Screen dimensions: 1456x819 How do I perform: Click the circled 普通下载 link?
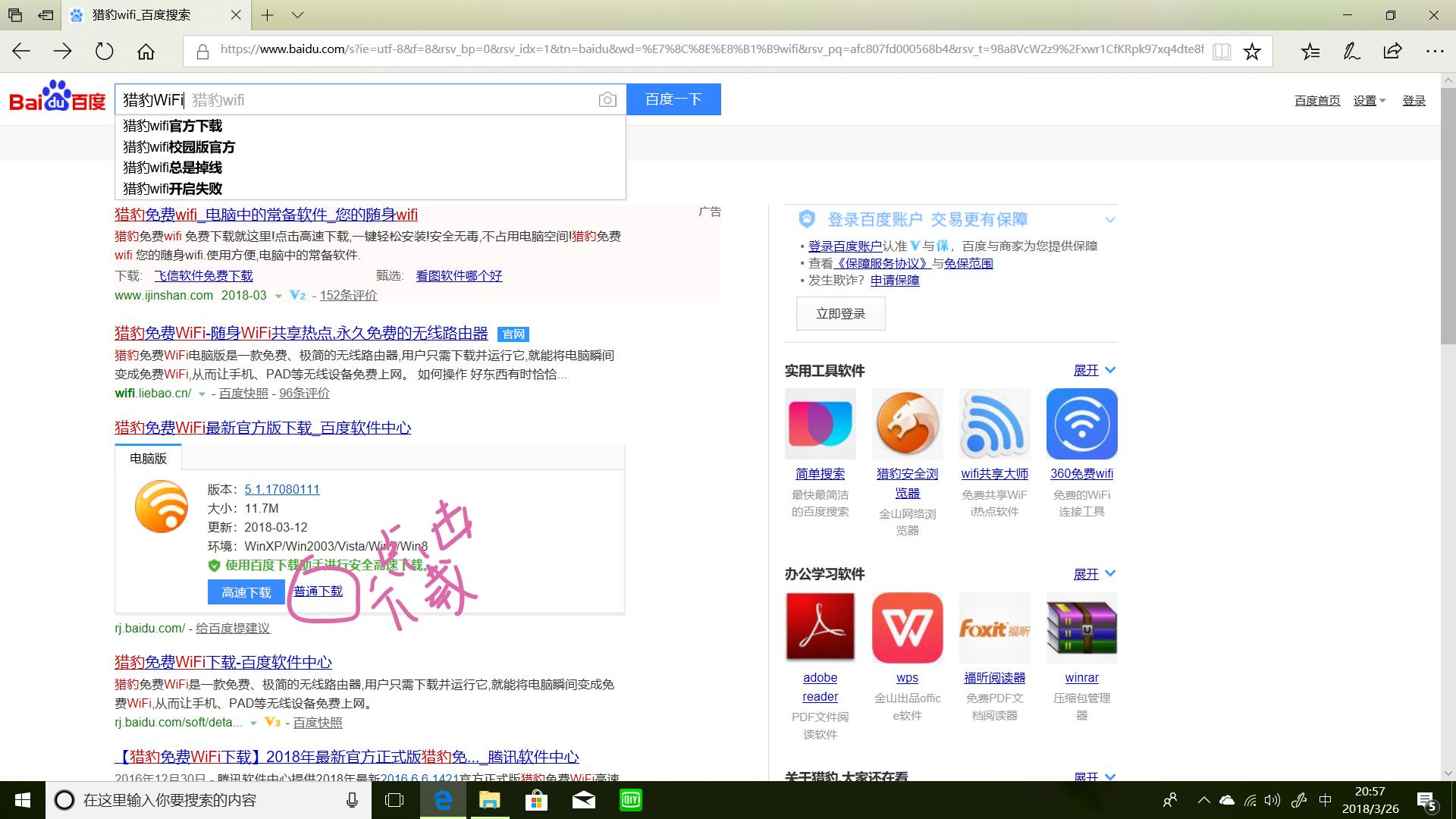(x=318, y=591)
